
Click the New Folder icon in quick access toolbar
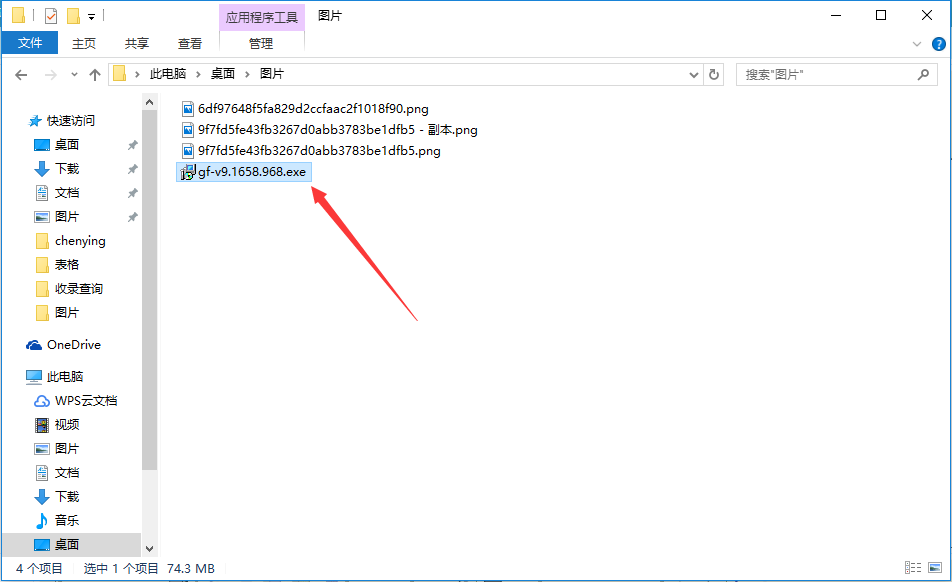tap(73, 16)
